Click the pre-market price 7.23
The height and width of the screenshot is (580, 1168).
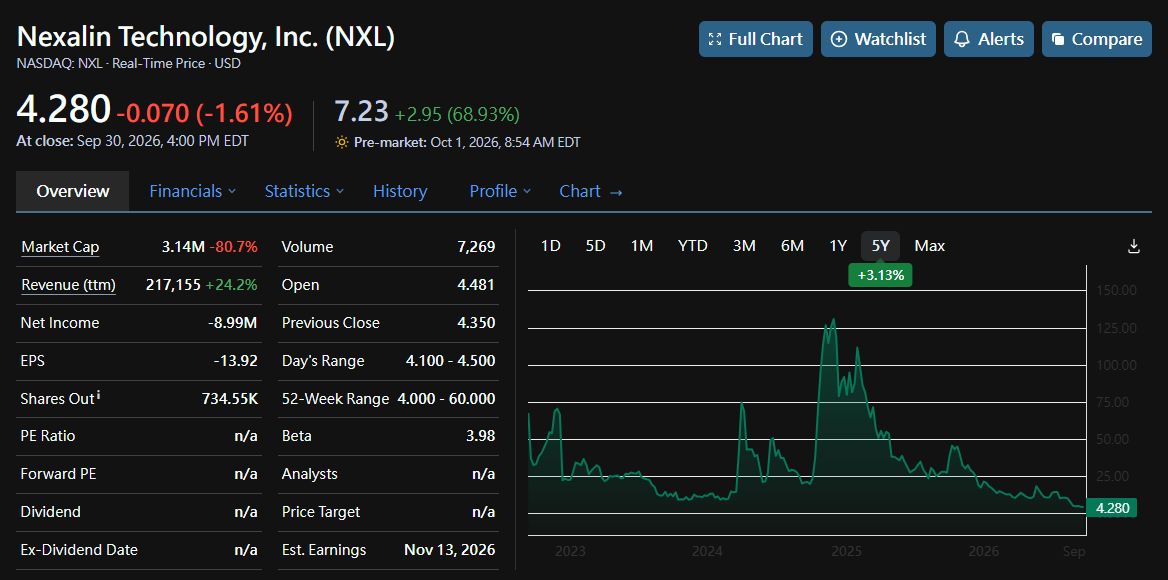(x=361, y=112)
